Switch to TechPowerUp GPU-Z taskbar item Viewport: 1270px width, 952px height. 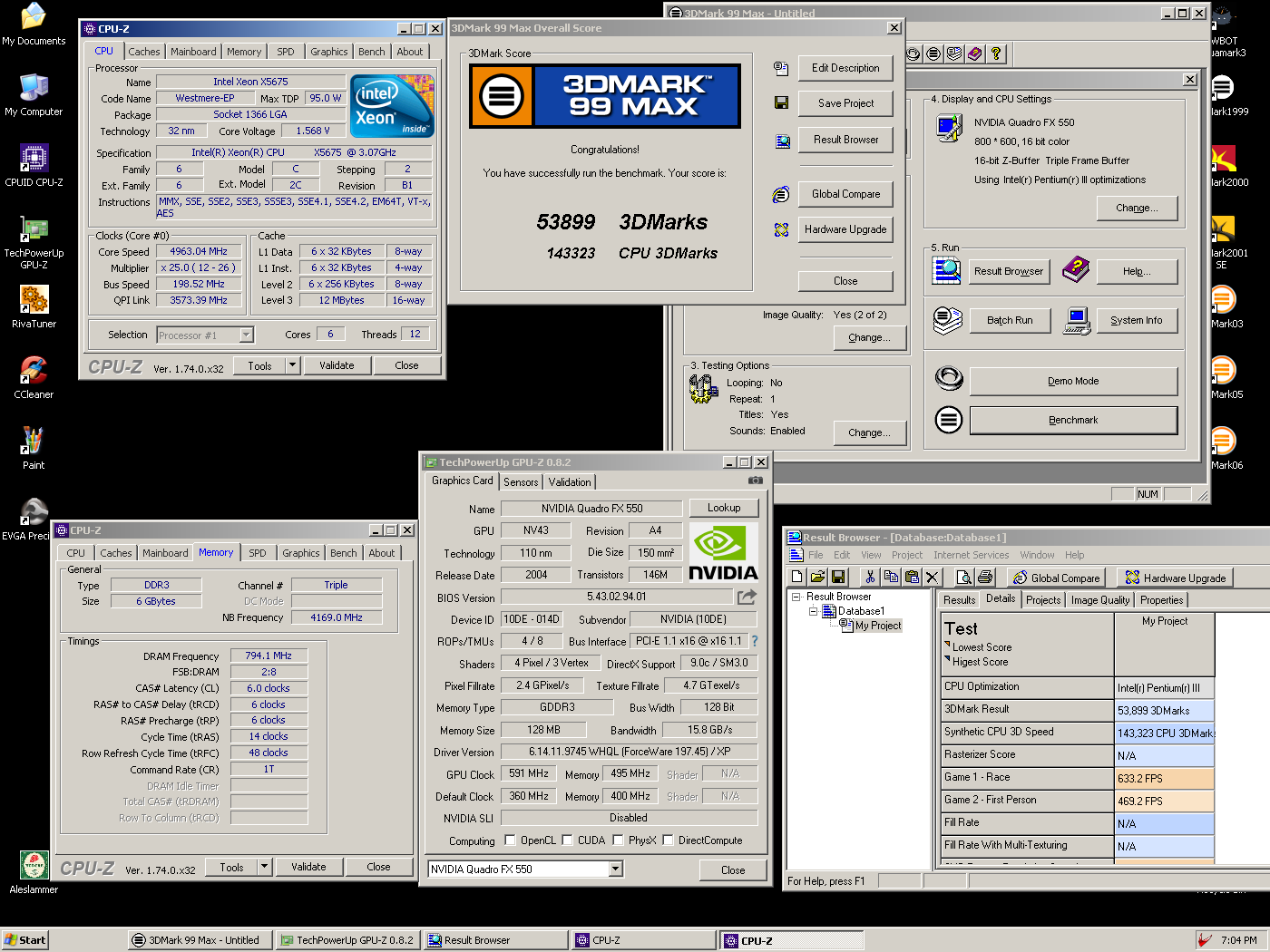tap(348, 940)
